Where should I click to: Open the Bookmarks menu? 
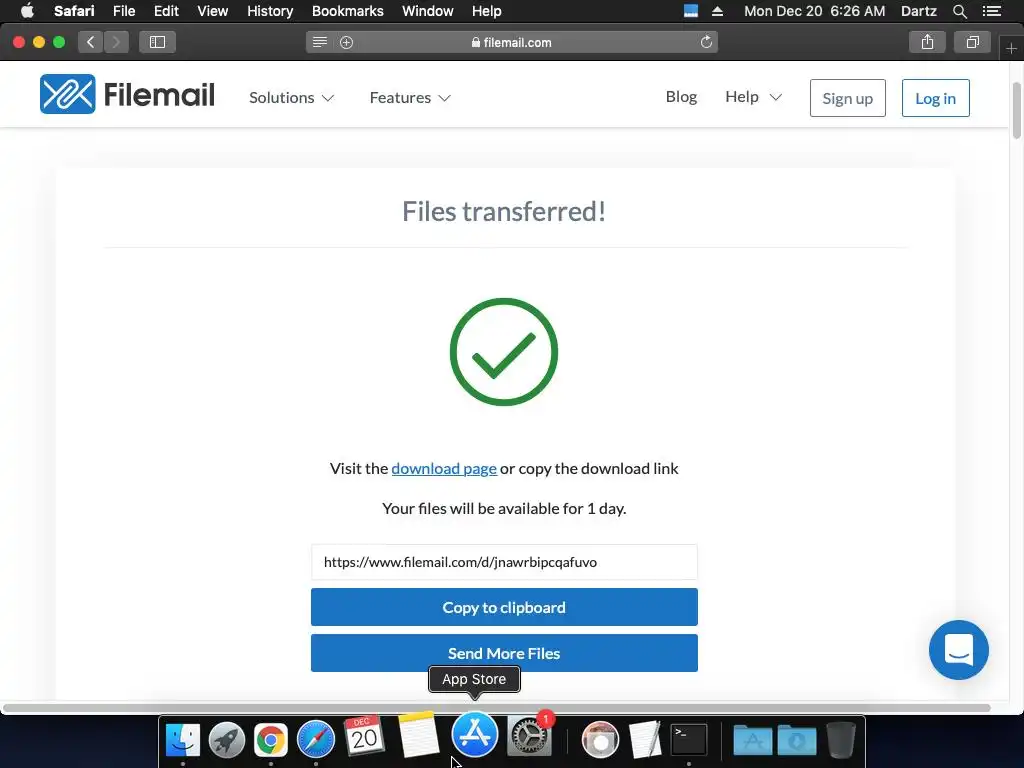point(347,11)
